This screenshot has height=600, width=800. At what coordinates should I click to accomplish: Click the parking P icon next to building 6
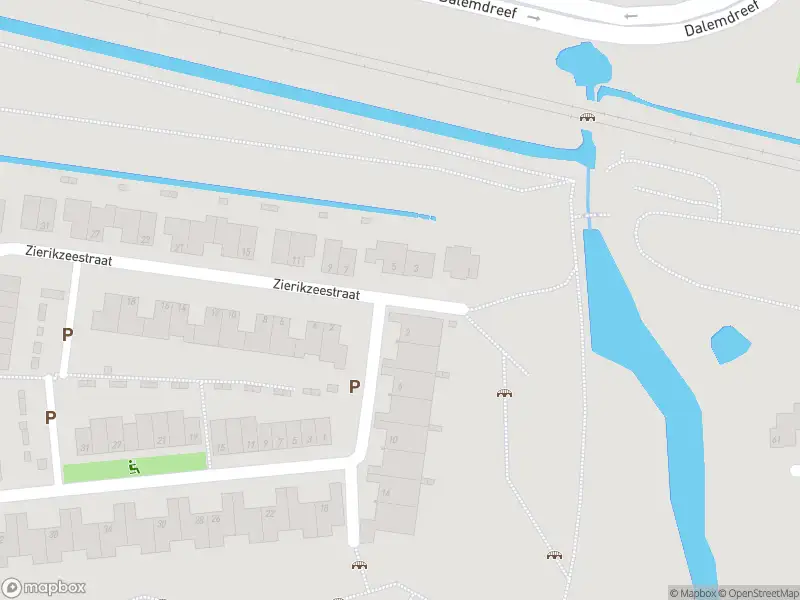pyautogui.click(x=355, y=387)
